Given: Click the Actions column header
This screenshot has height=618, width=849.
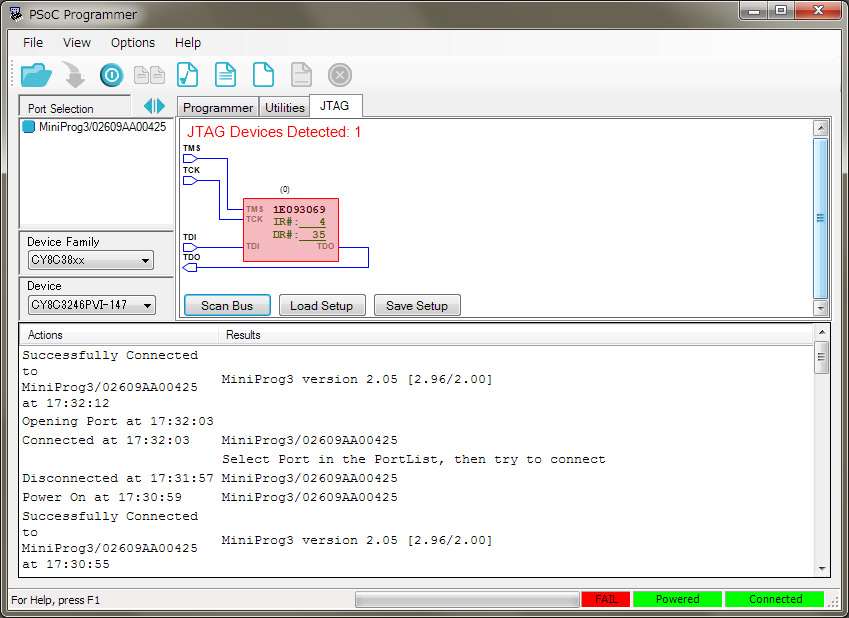Looking at the screenshot, I should click(x=119, y=335).
